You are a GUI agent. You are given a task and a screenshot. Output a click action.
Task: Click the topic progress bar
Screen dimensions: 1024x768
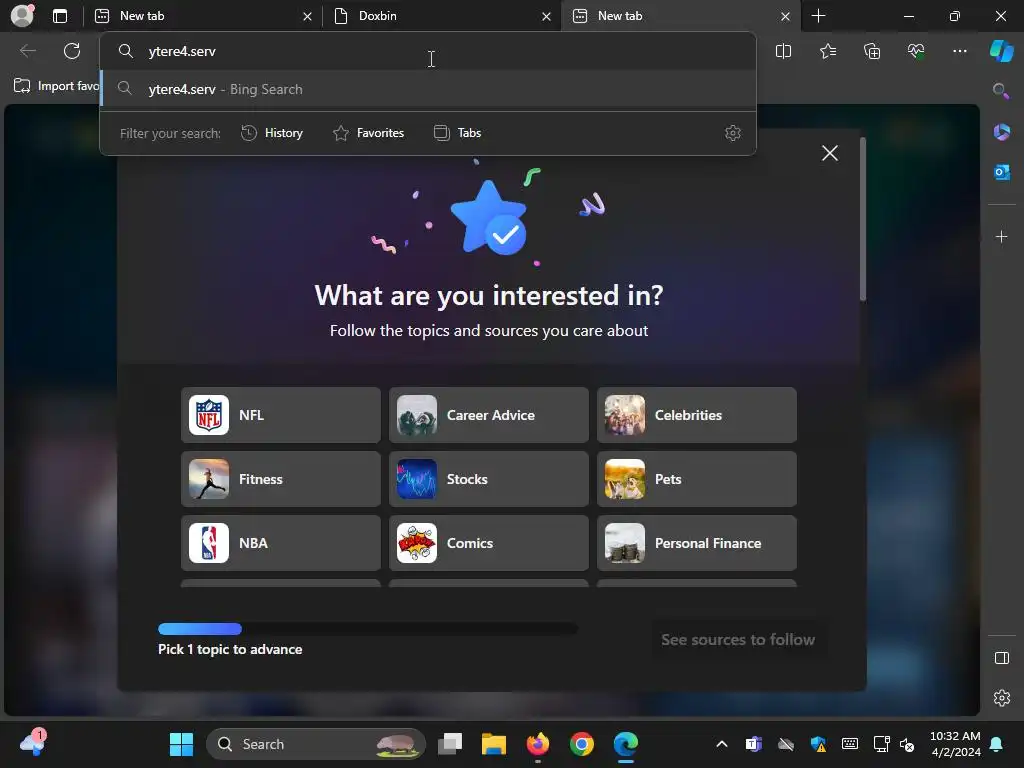tap(368, 629)
